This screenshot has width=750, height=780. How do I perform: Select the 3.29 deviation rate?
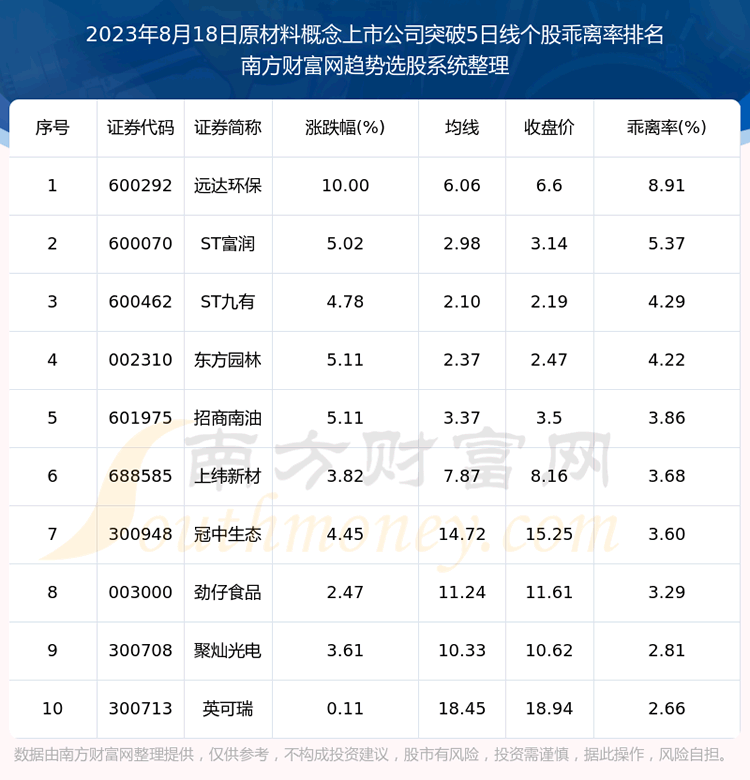pos(666,592)
